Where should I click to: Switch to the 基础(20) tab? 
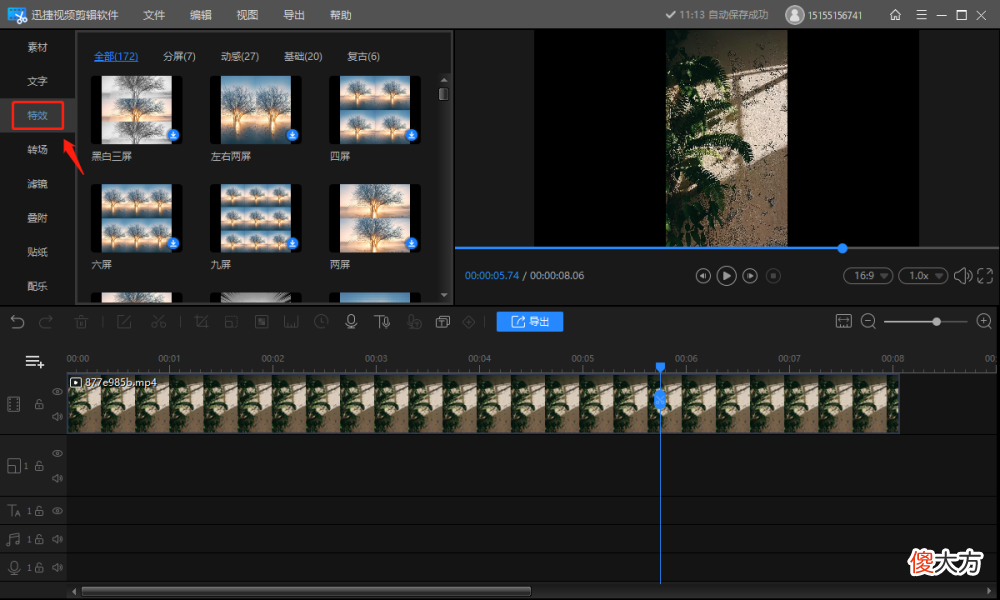coord(303,56)
